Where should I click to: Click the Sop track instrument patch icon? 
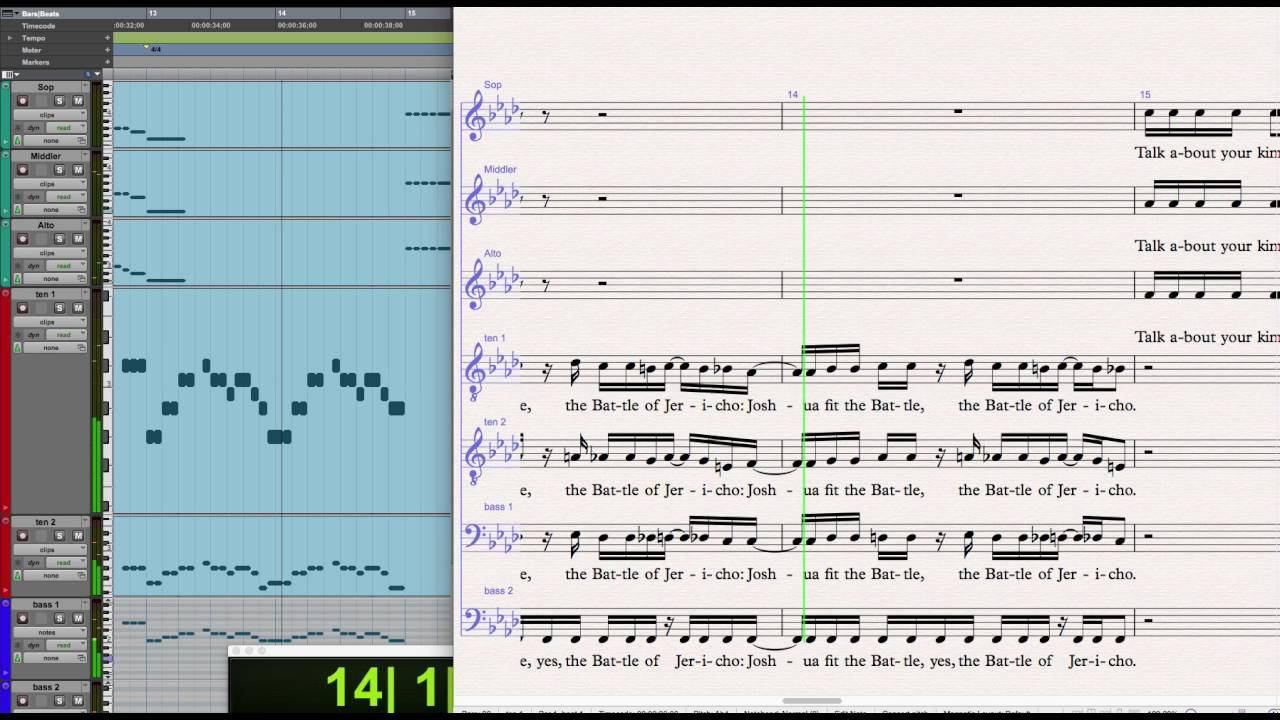pyautogui.click(x=18, y=141)
